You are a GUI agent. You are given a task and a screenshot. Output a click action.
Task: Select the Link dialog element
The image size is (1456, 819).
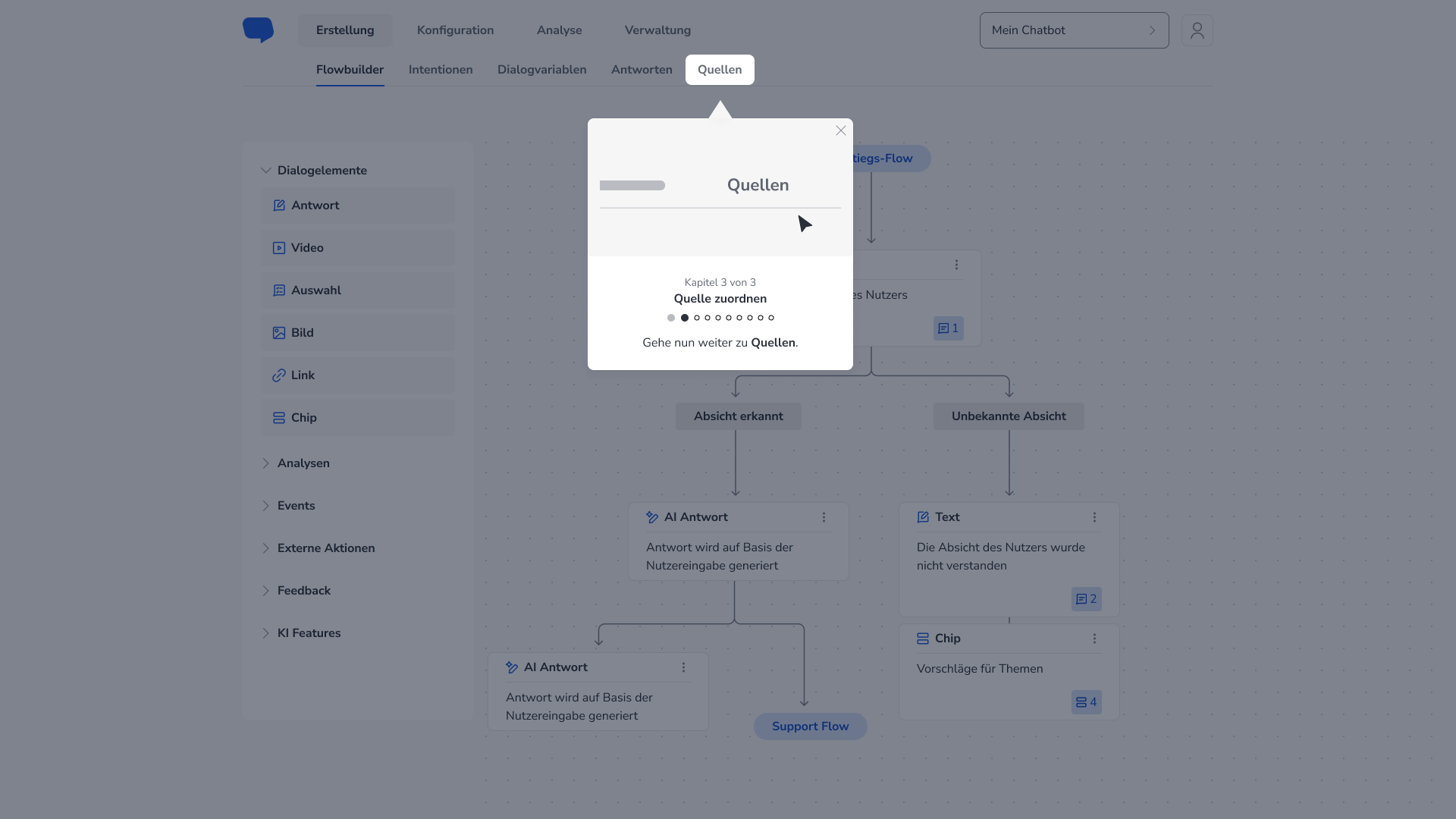tap(358, 375)
